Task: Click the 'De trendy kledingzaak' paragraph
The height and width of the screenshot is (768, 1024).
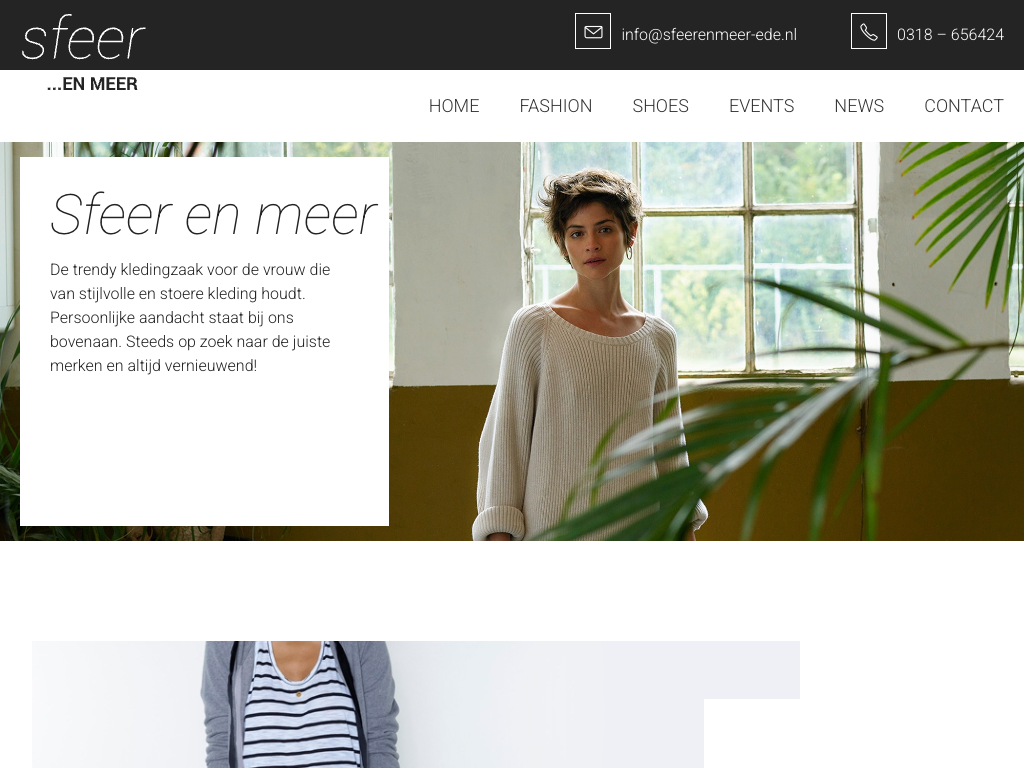Action: [190, 317]
